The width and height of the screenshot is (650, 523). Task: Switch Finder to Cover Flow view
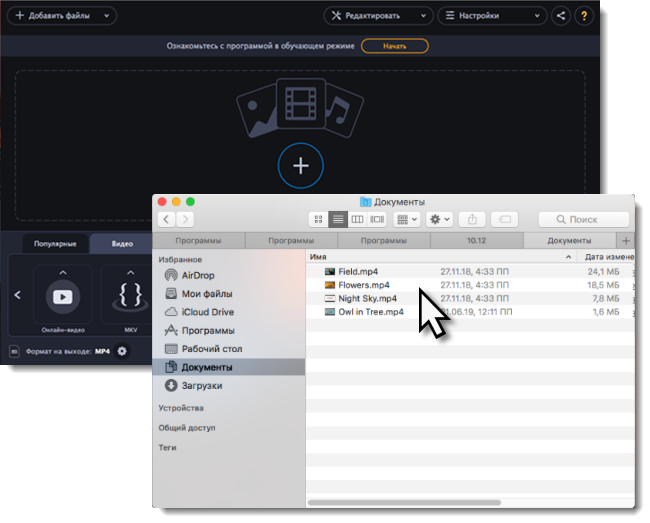tap(377, 219)
